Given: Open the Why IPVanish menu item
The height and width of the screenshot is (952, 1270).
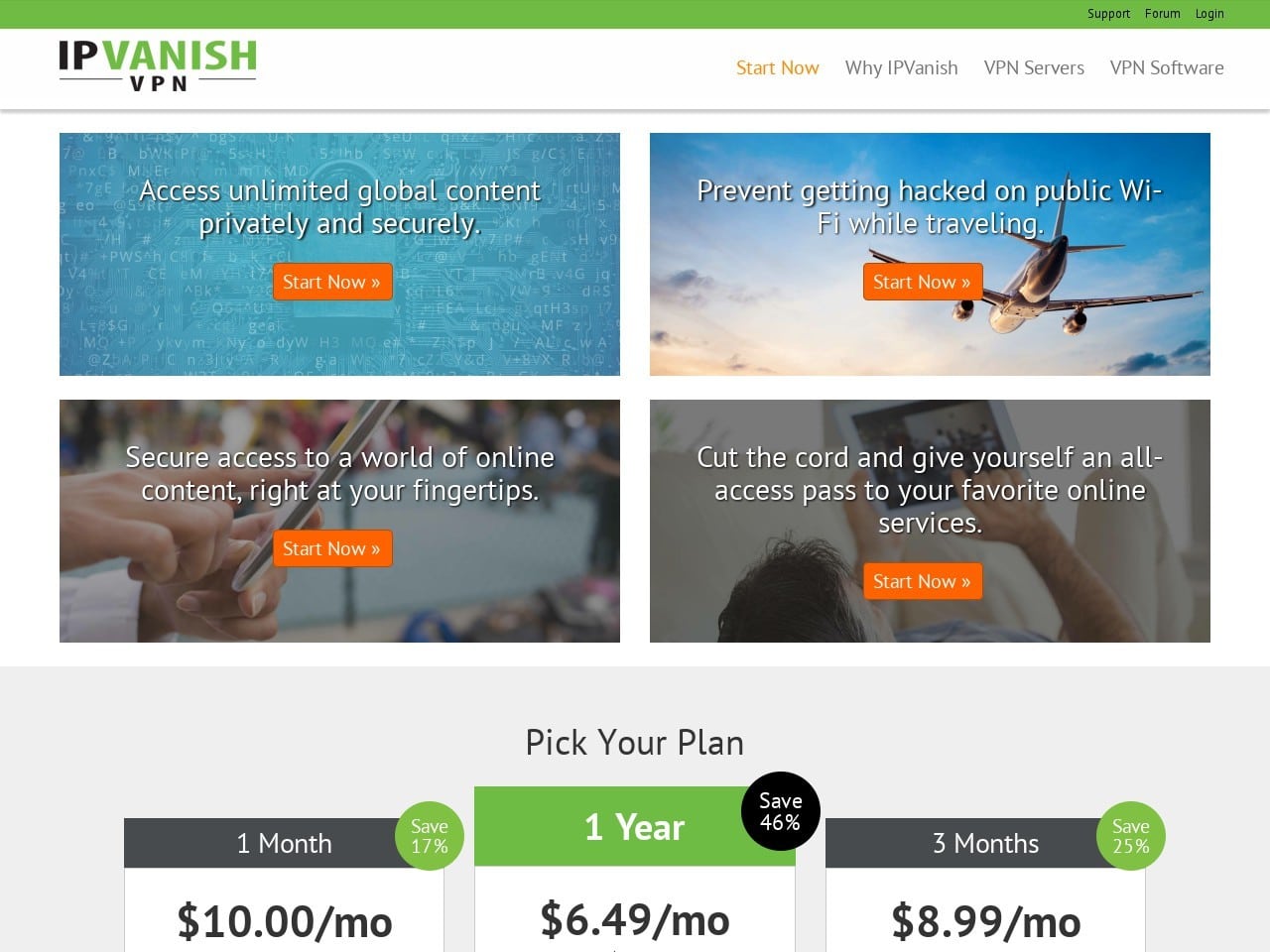Looking at the screenshot, I should coord(901,67).
